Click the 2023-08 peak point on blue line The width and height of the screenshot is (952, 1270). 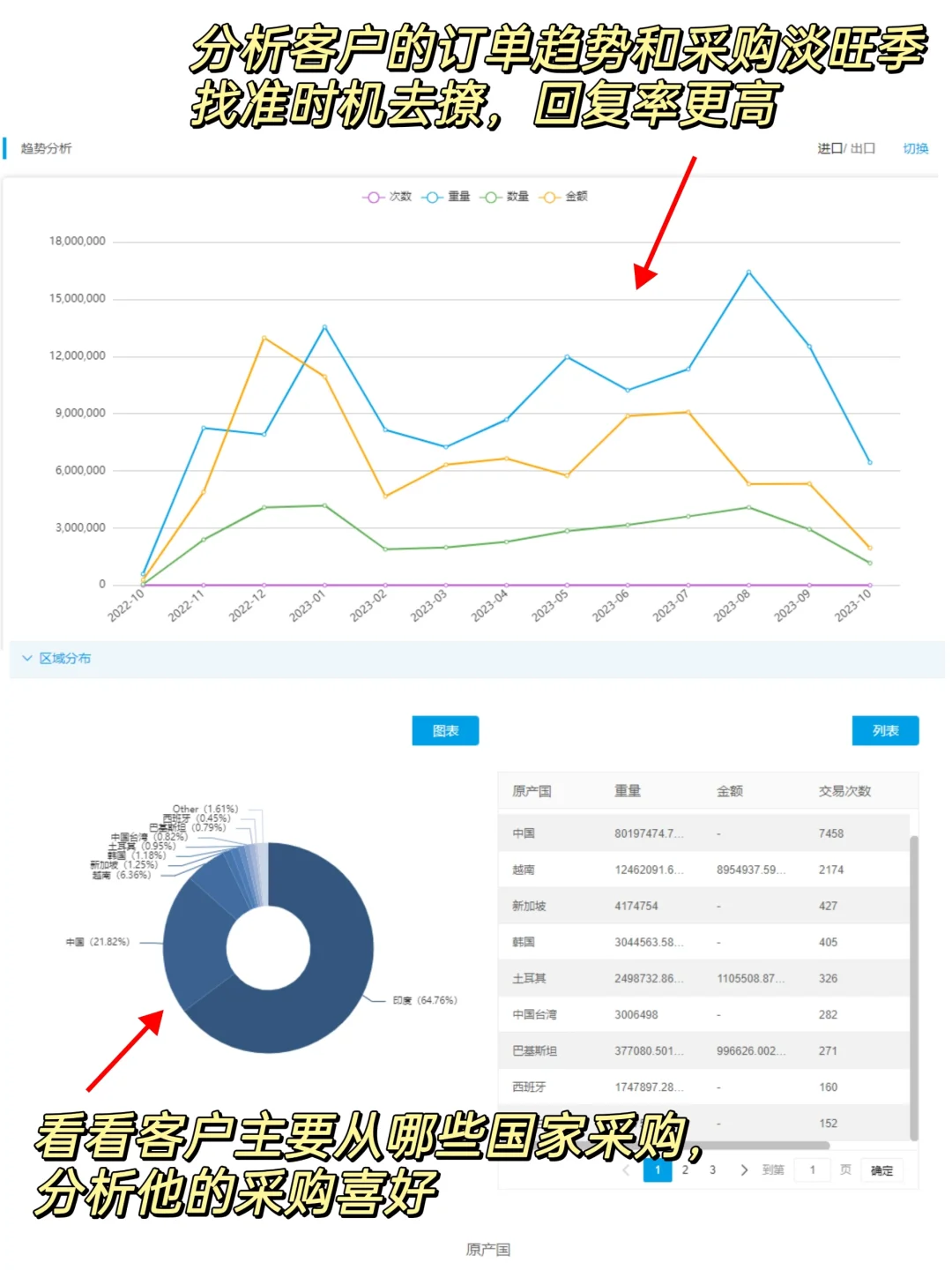[748, 272]
